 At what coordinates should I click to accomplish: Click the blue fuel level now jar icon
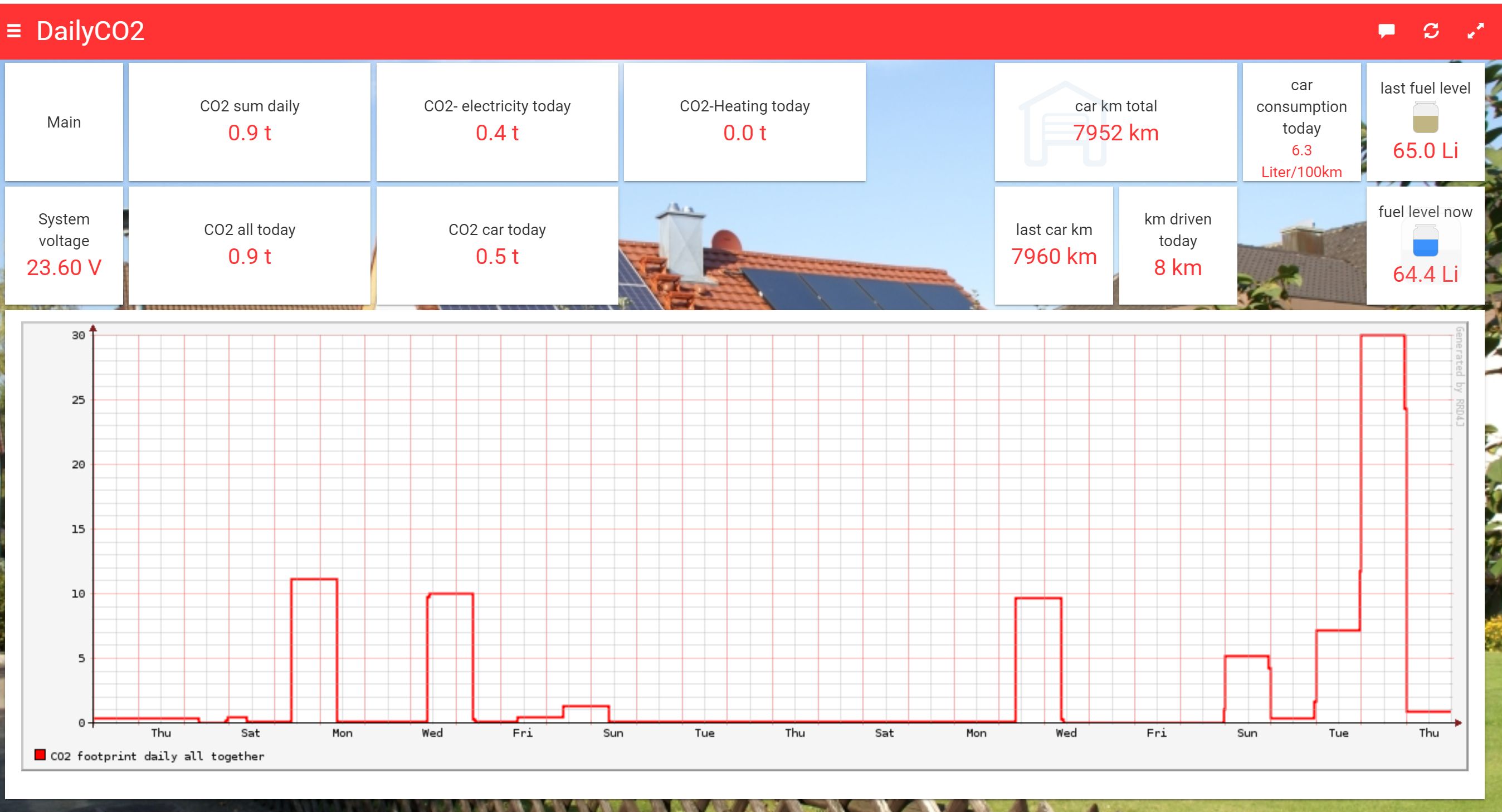[1425, 241]
